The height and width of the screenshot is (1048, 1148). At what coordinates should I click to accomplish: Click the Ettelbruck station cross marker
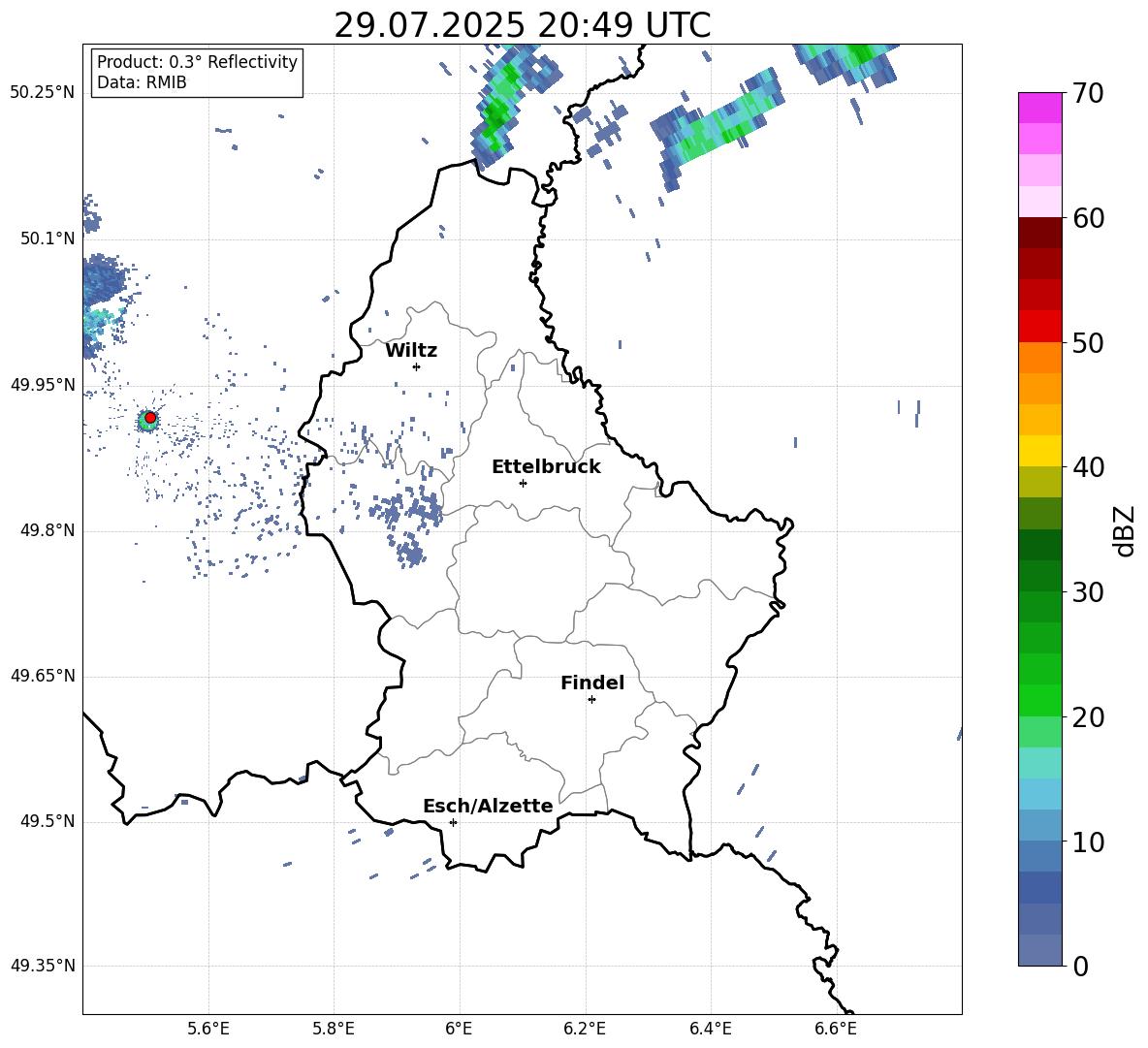pyautogui.click(x=523, y=483)
